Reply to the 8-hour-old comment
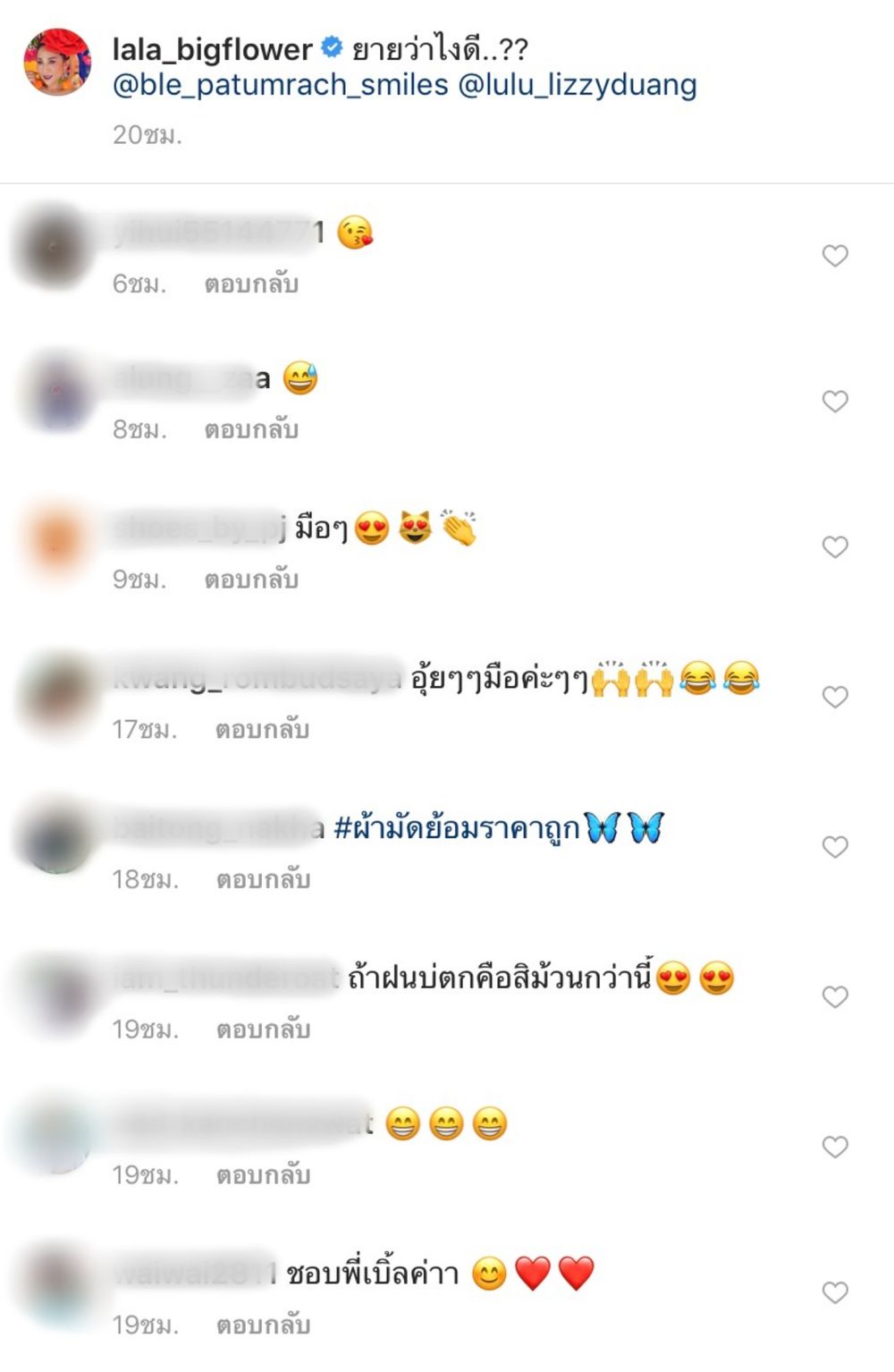894x1372 pixels. pyautogui.click(x=251, y=429)
